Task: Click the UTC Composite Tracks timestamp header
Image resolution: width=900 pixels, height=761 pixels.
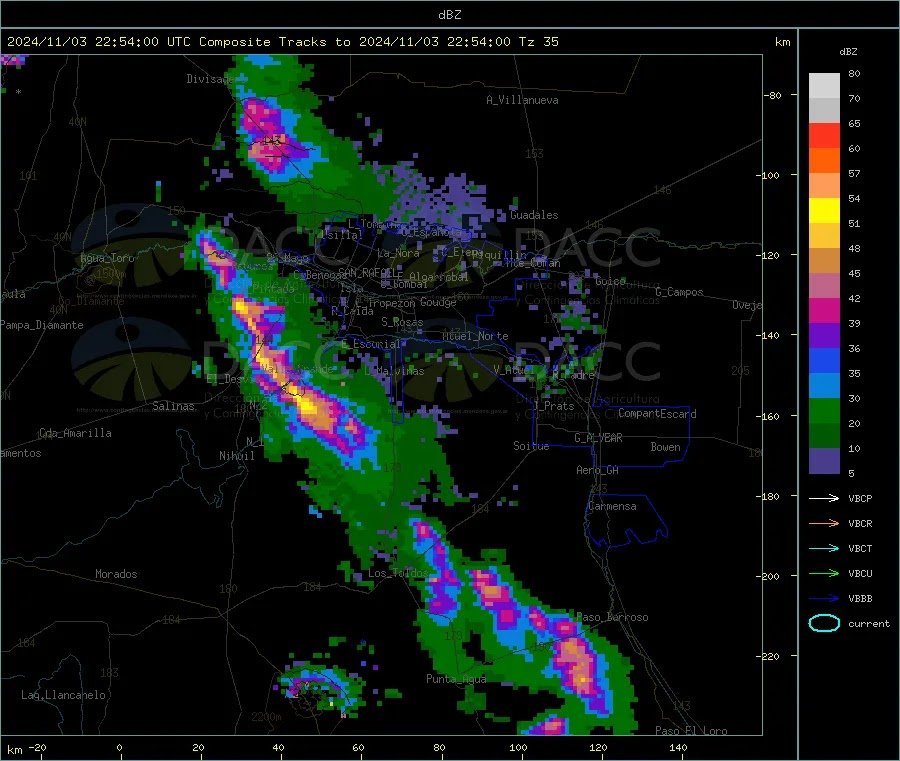Action: coord(283,42)
